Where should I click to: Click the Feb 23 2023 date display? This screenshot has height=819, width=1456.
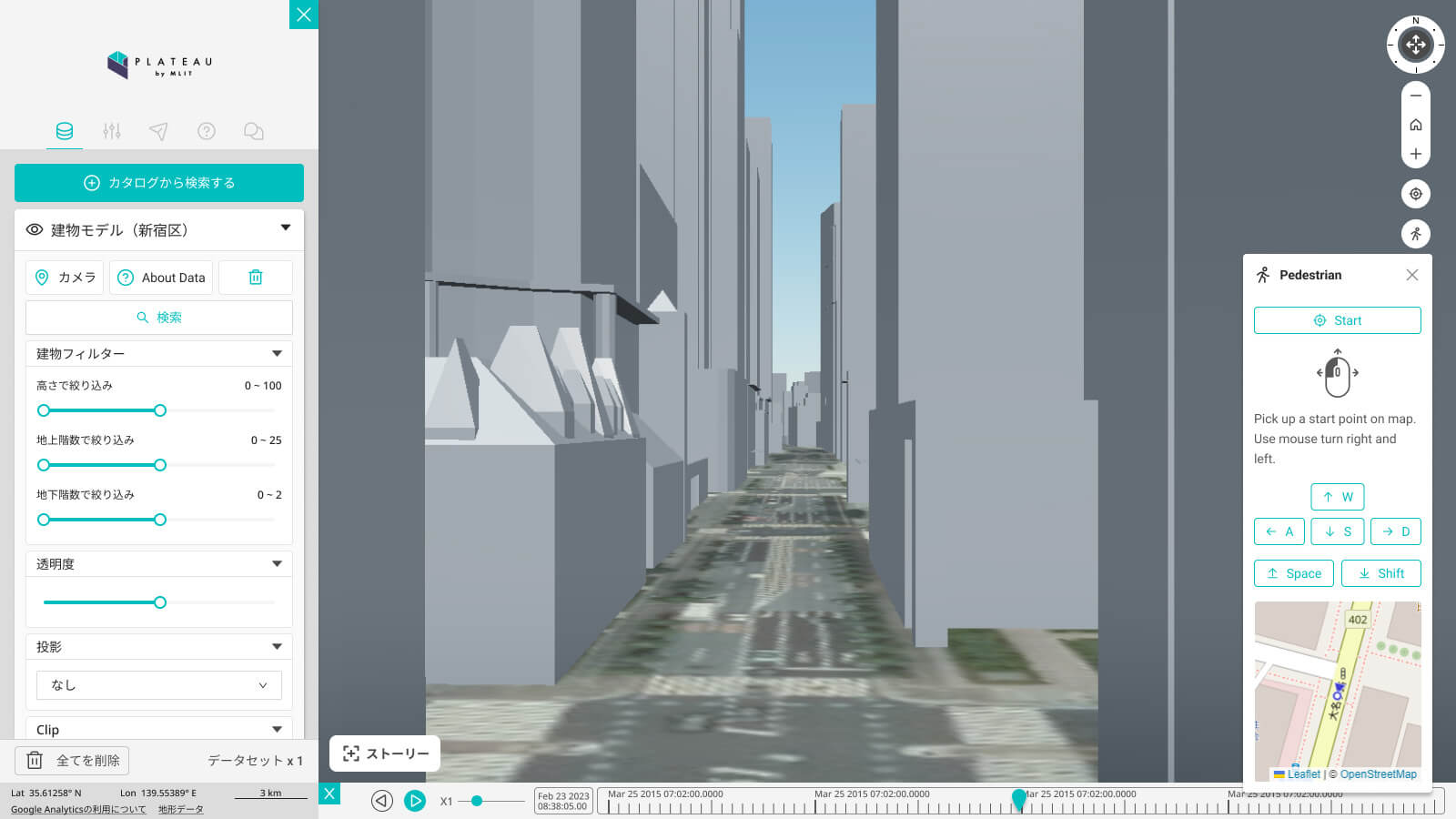pos(563,801)
